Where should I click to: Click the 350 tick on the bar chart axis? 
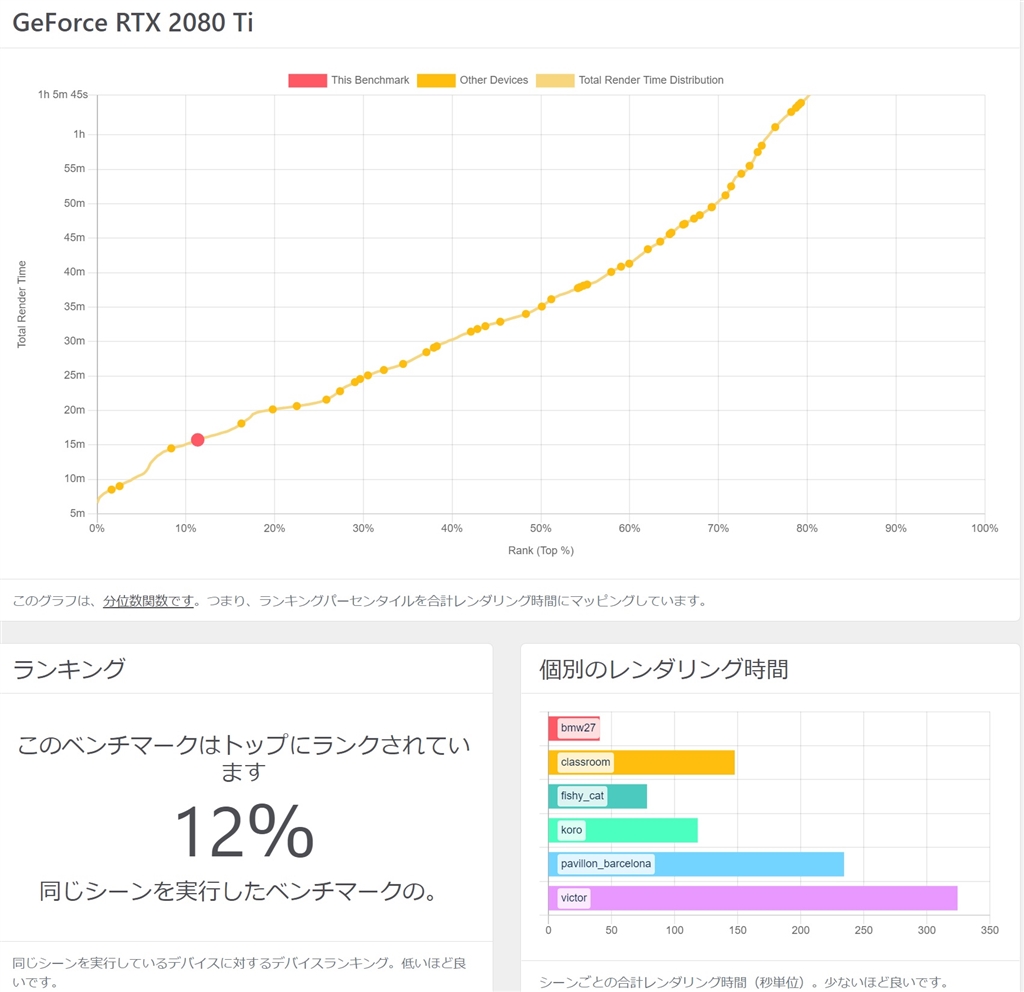[989, 931]
